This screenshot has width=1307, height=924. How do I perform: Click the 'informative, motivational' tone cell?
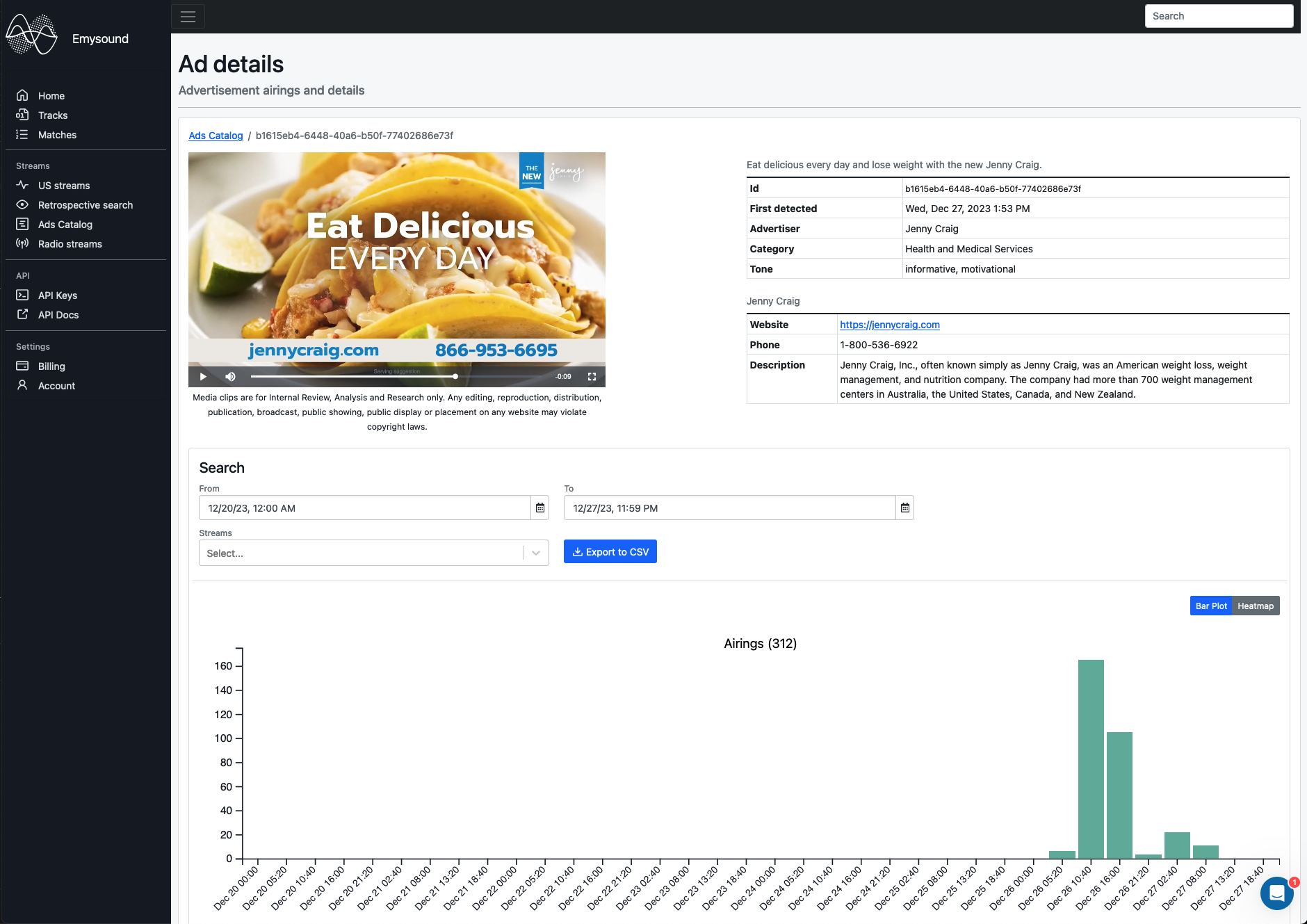click(960, 269)
